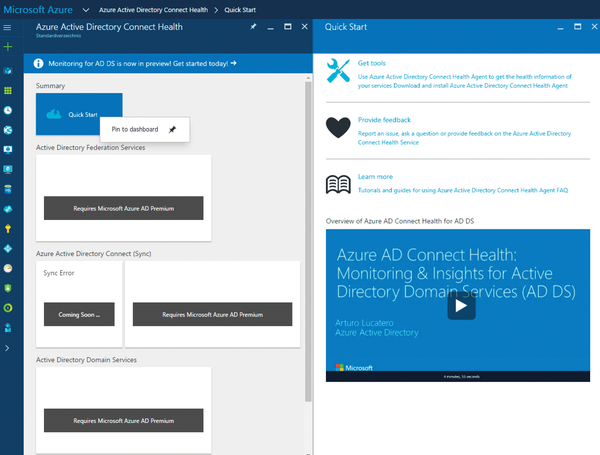Click the wrench and screwdriver Get tools icon

(338, 70)
